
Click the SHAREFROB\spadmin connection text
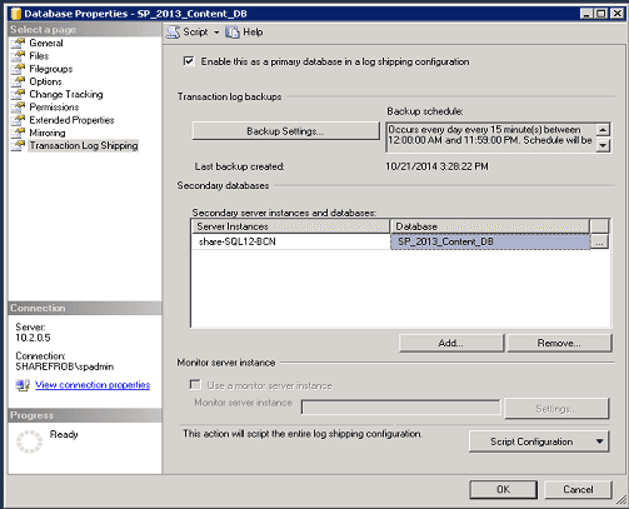pyautogui.click(x=65, y=367)
